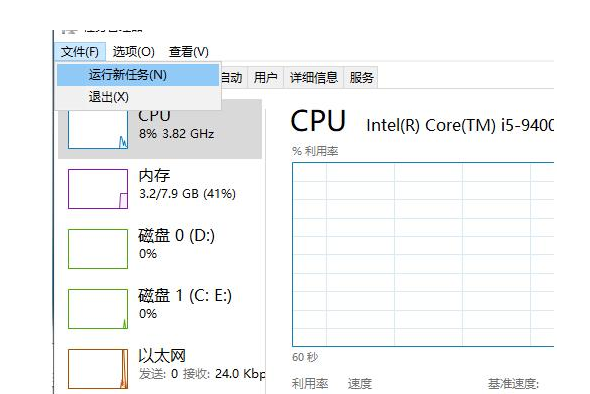Screen dimensions: 590x394
Task: Select the 磁盘 0 (D:) label
Action: pos(176,236)
